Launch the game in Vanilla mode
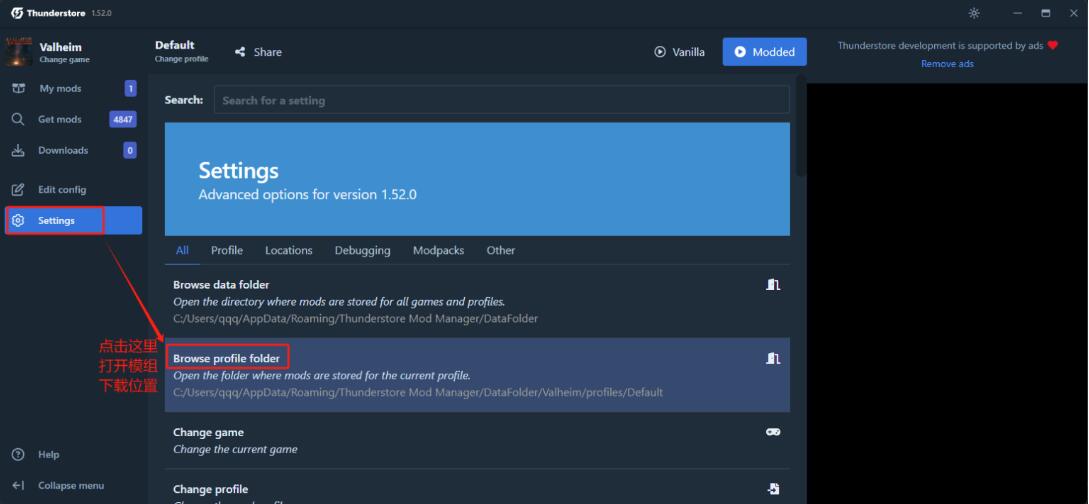1089x504 pixels. click(x=679, y=52)
